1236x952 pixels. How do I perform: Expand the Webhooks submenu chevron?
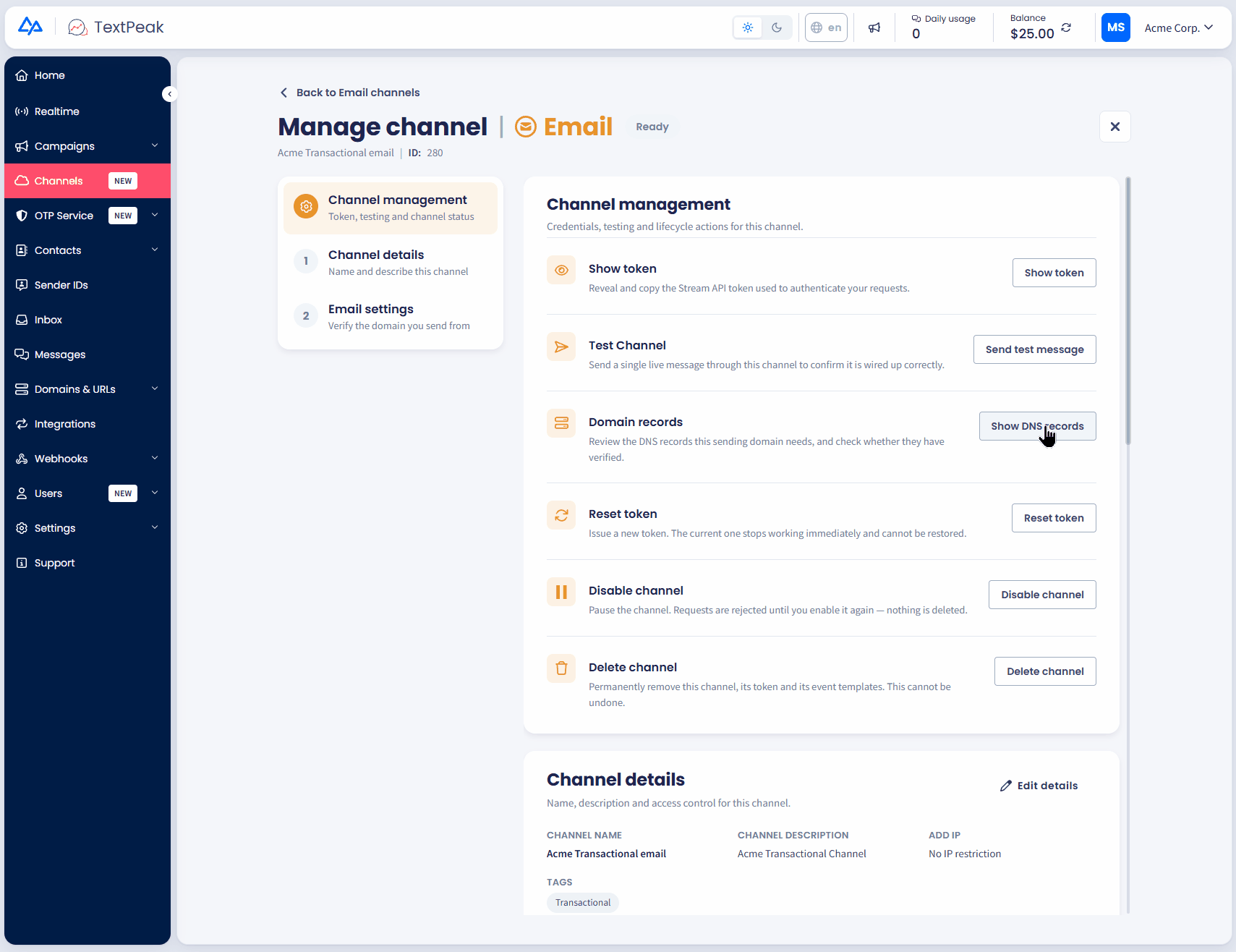coord(155,458)
